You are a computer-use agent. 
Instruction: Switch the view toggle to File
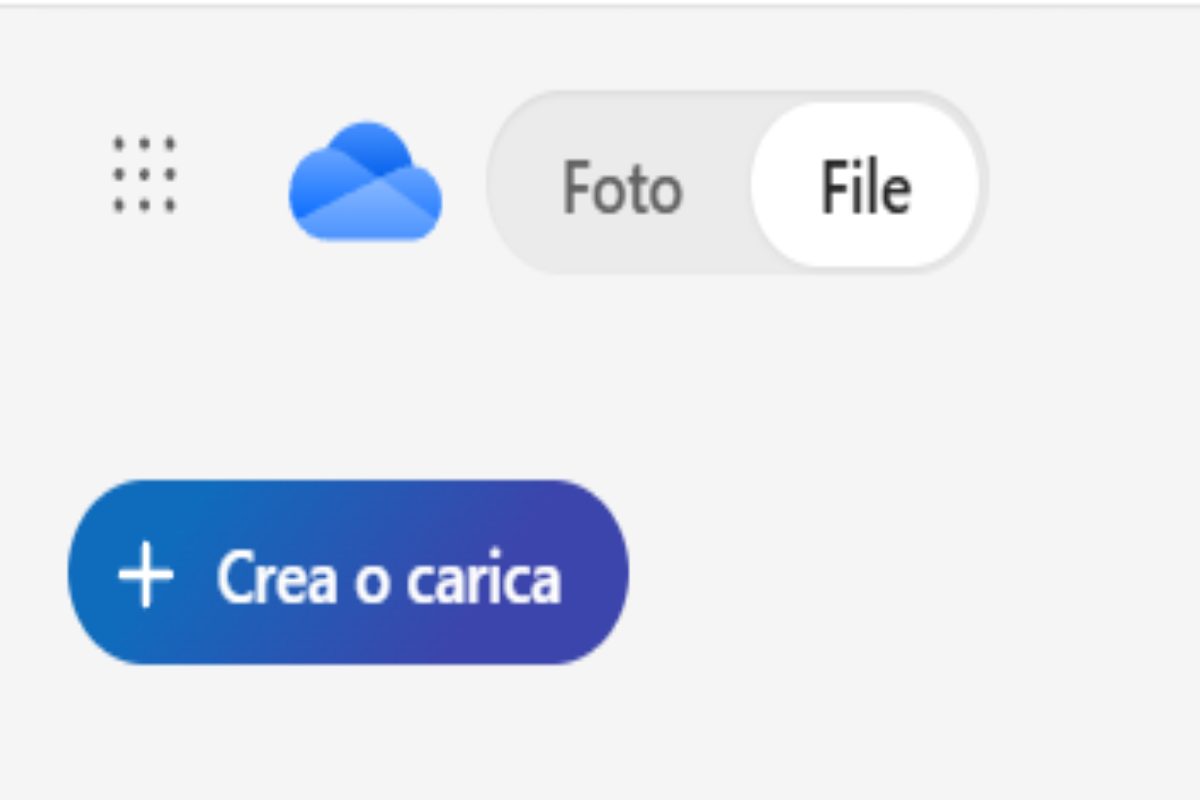tap(865, 187)
